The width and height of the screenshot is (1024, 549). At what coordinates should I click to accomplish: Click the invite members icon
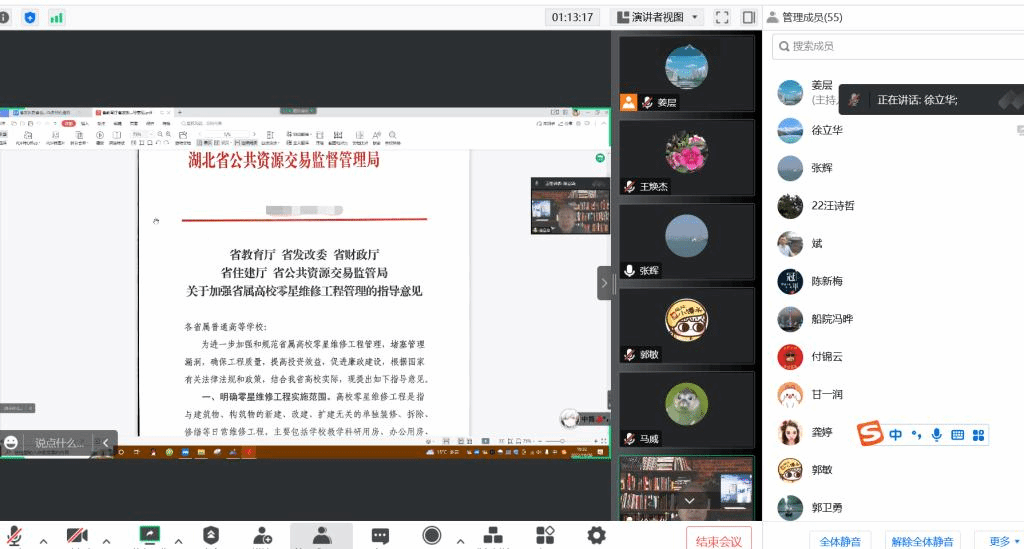click(x=263, y=536)
